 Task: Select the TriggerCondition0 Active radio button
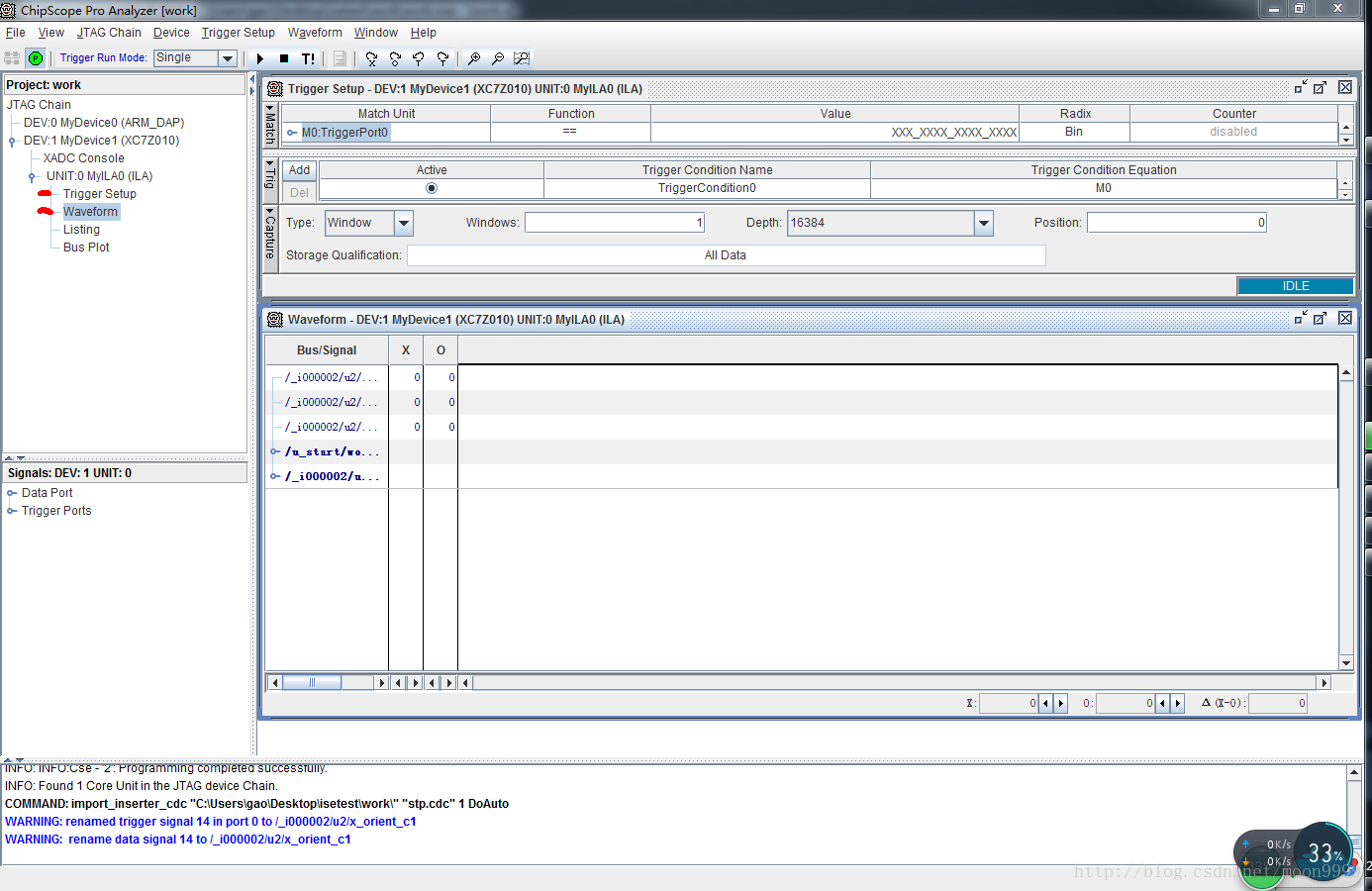[x=432, y=188]
